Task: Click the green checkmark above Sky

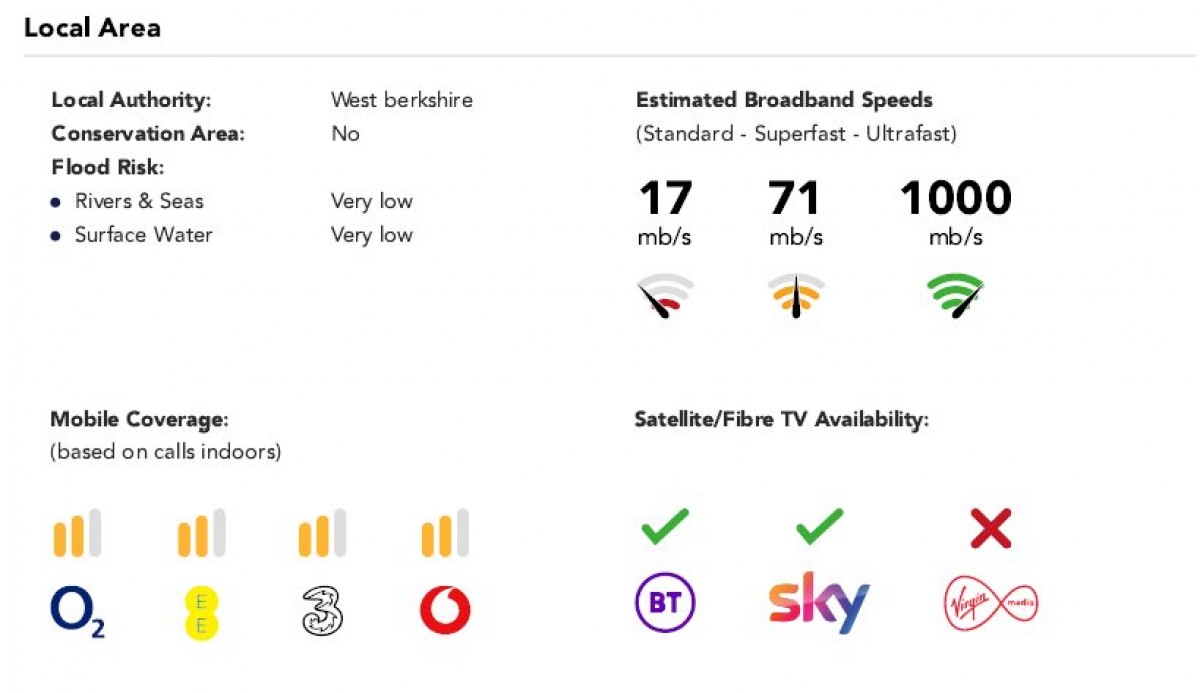Action: point(819,526)
